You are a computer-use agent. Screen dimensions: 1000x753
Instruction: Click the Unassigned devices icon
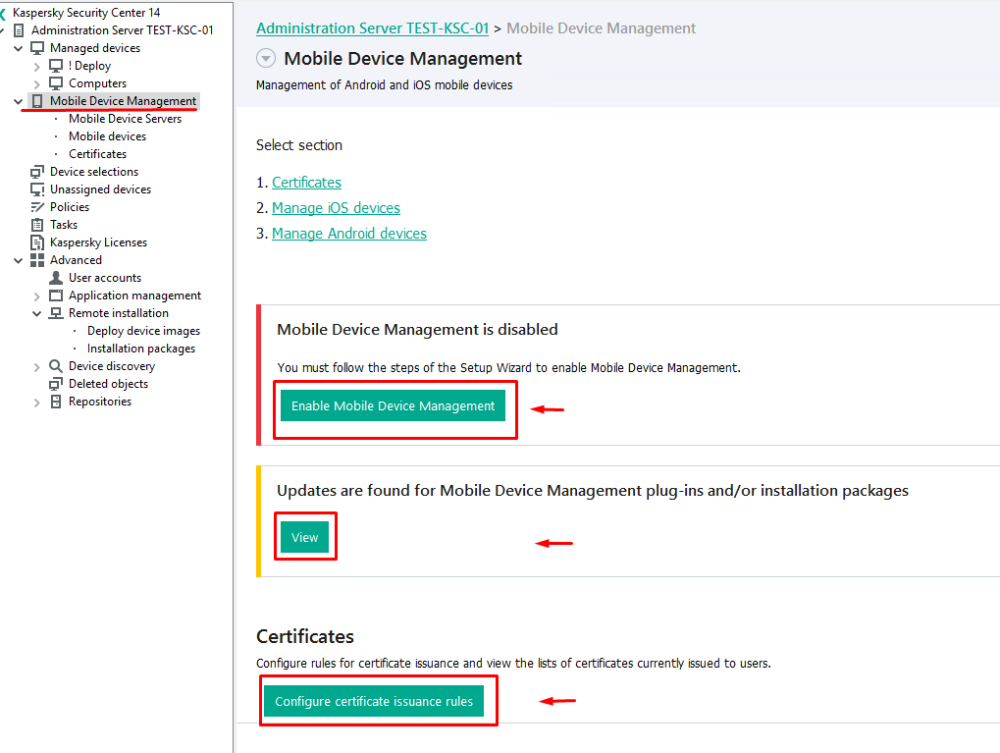click(x=38, y=189)
